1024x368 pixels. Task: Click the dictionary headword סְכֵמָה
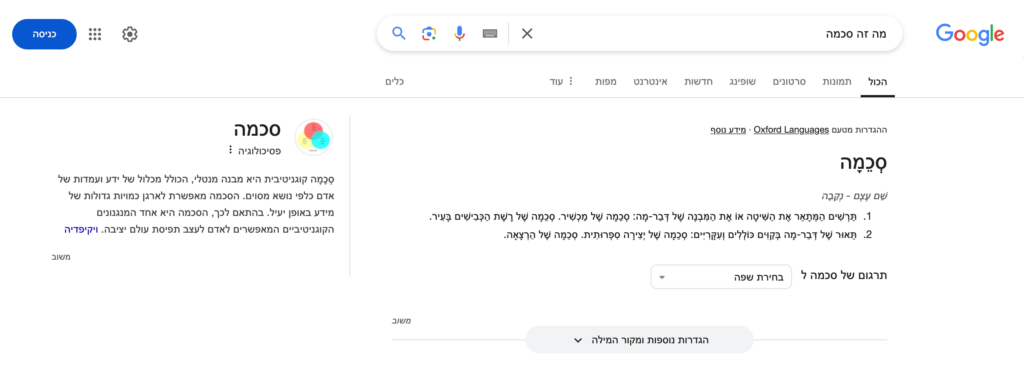coord(863,163)
